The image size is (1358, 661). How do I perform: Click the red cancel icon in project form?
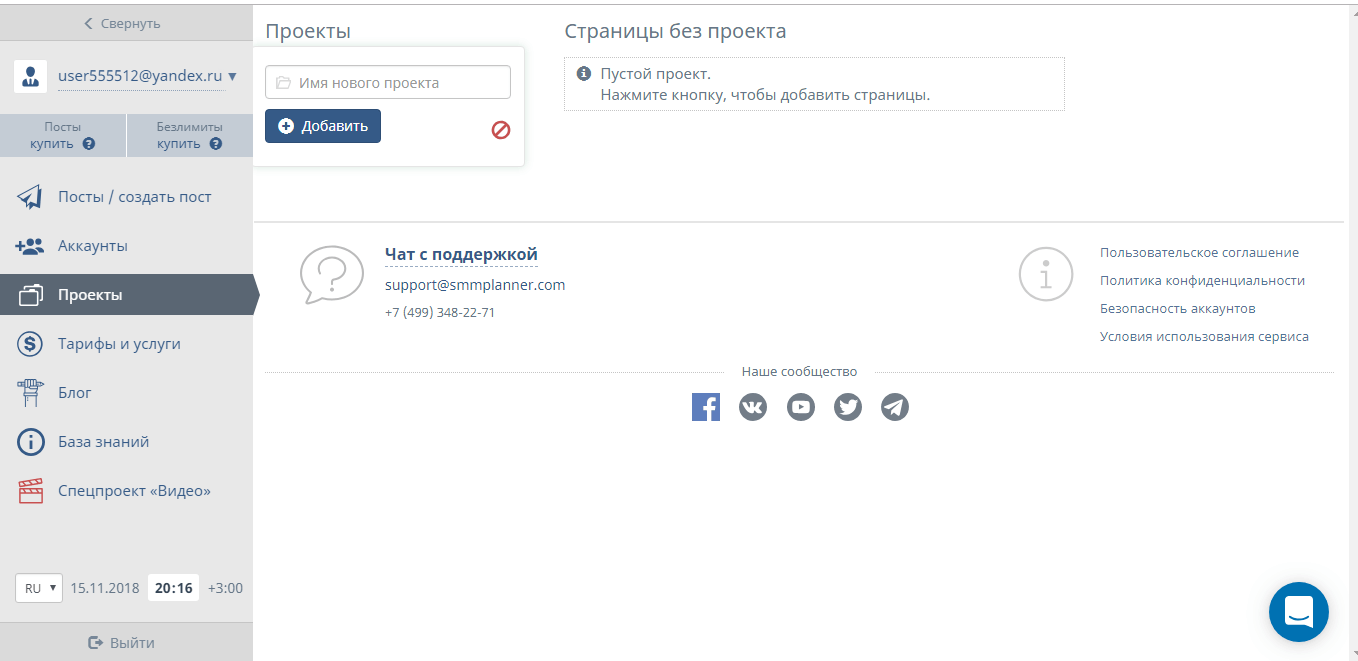(501, 129)
